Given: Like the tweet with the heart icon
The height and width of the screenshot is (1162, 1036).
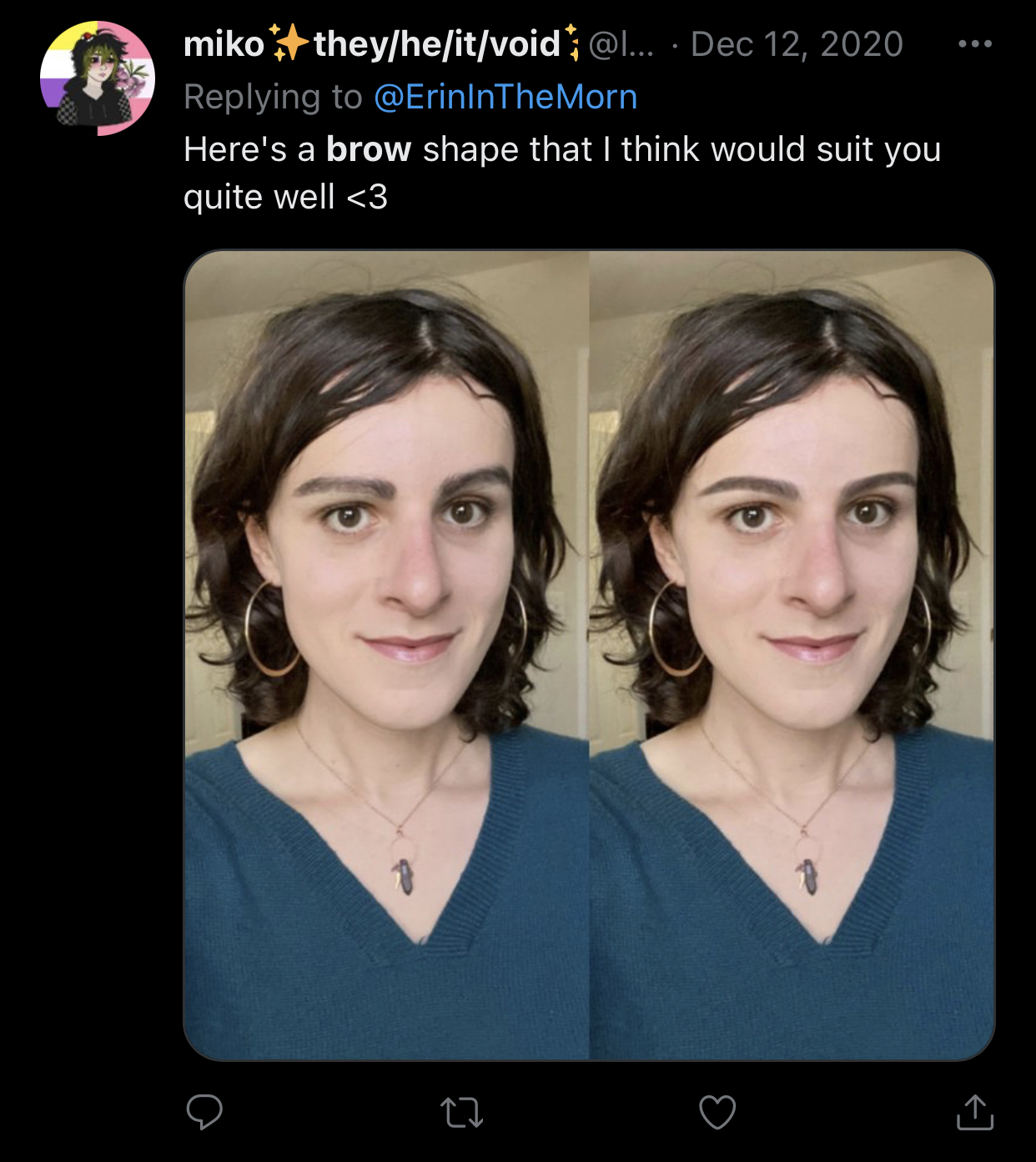Looking at the screenshot, I should pyautogui.click(x=717, y=1112).
